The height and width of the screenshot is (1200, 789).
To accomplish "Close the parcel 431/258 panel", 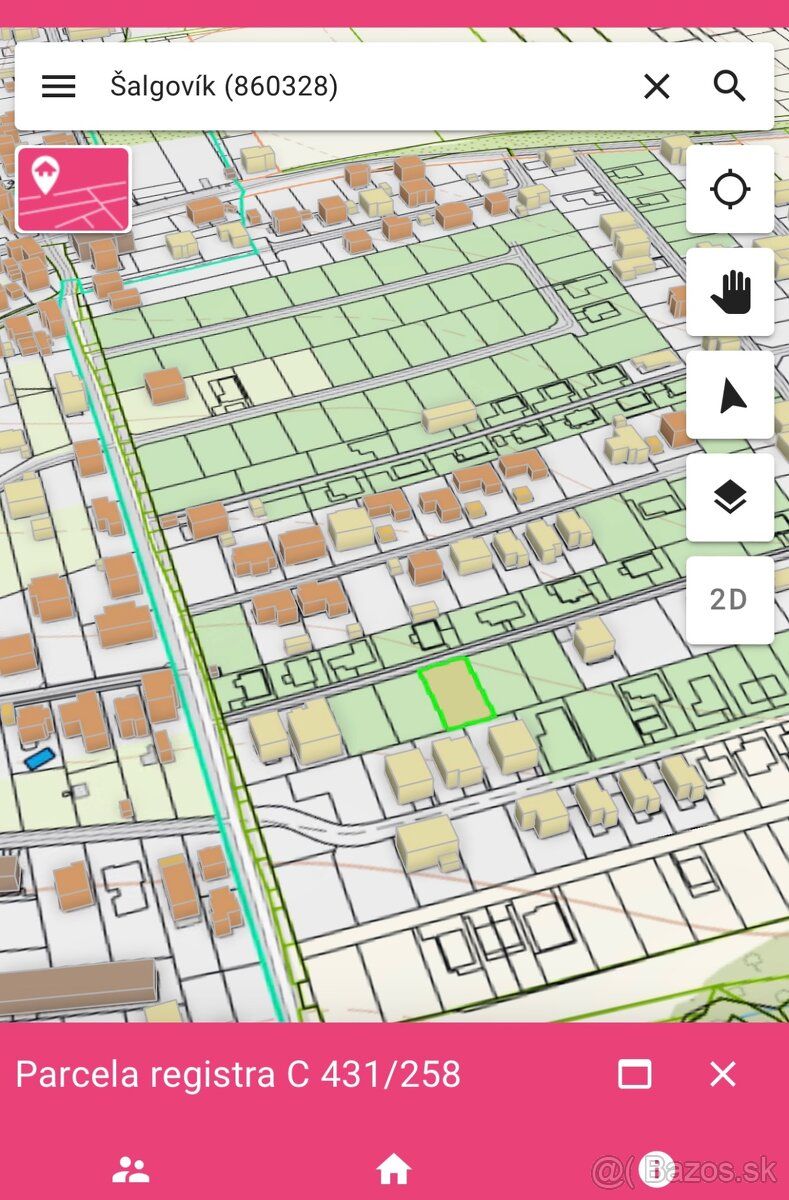I will coord(722,1075).
